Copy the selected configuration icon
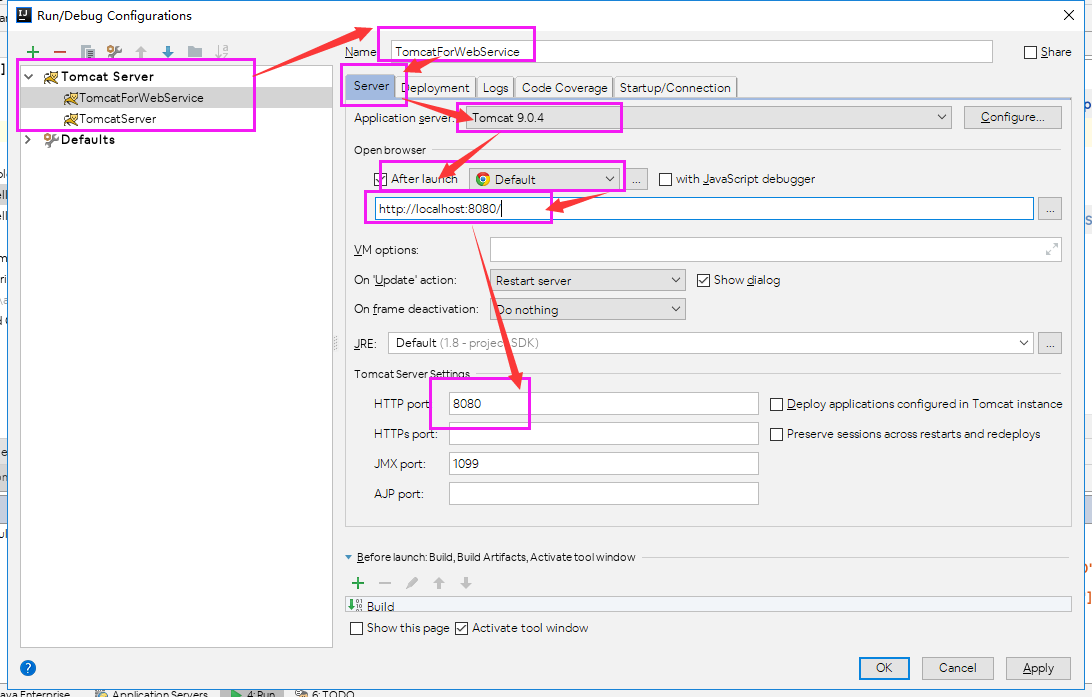The image size is (1092, 697). coord(87,52)
